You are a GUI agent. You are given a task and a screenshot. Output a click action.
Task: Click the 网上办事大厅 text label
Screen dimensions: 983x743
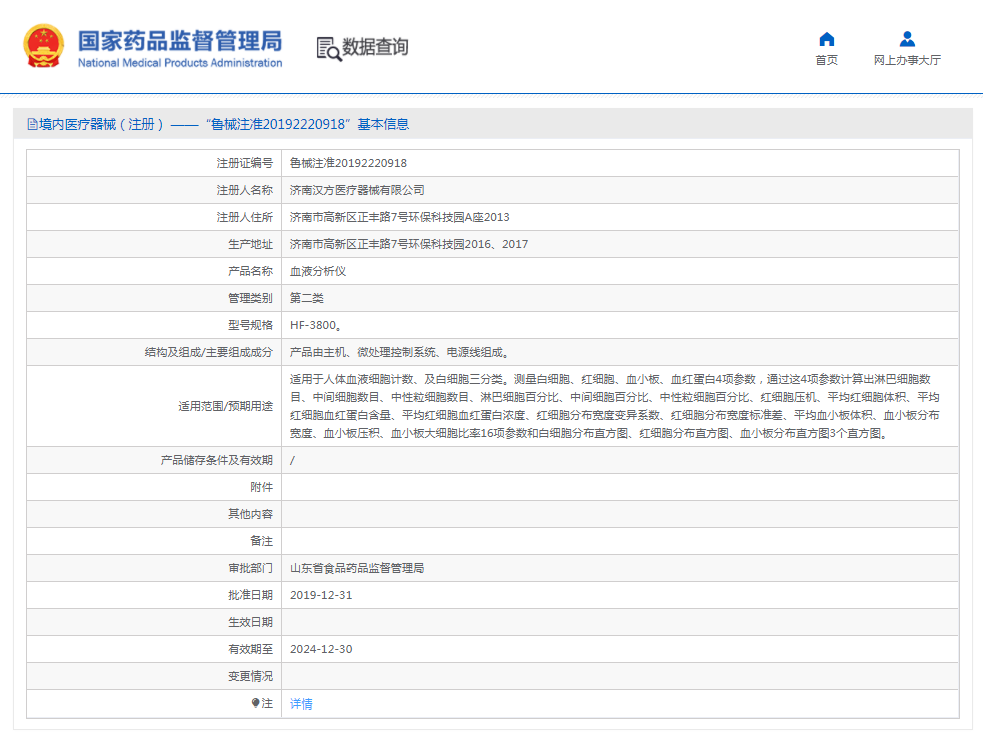906,60
